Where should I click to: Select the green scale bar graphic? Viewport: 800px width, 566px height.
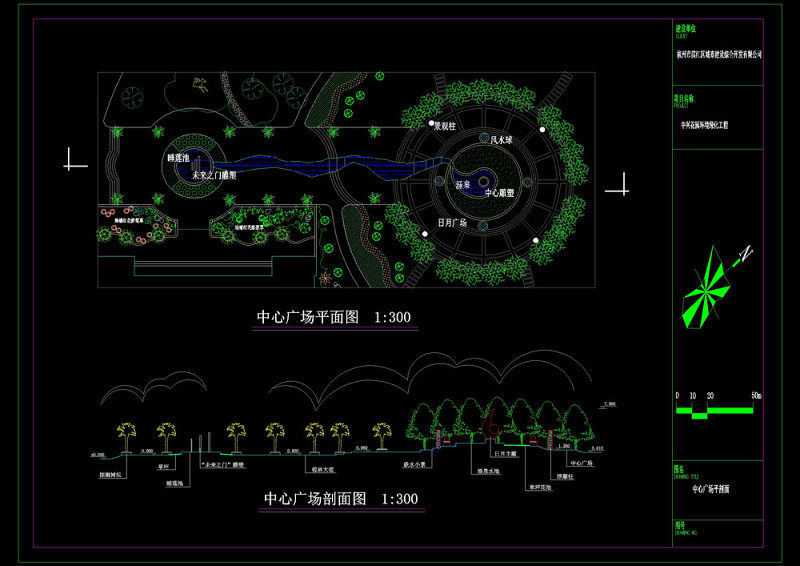click(x=715, y=411)
